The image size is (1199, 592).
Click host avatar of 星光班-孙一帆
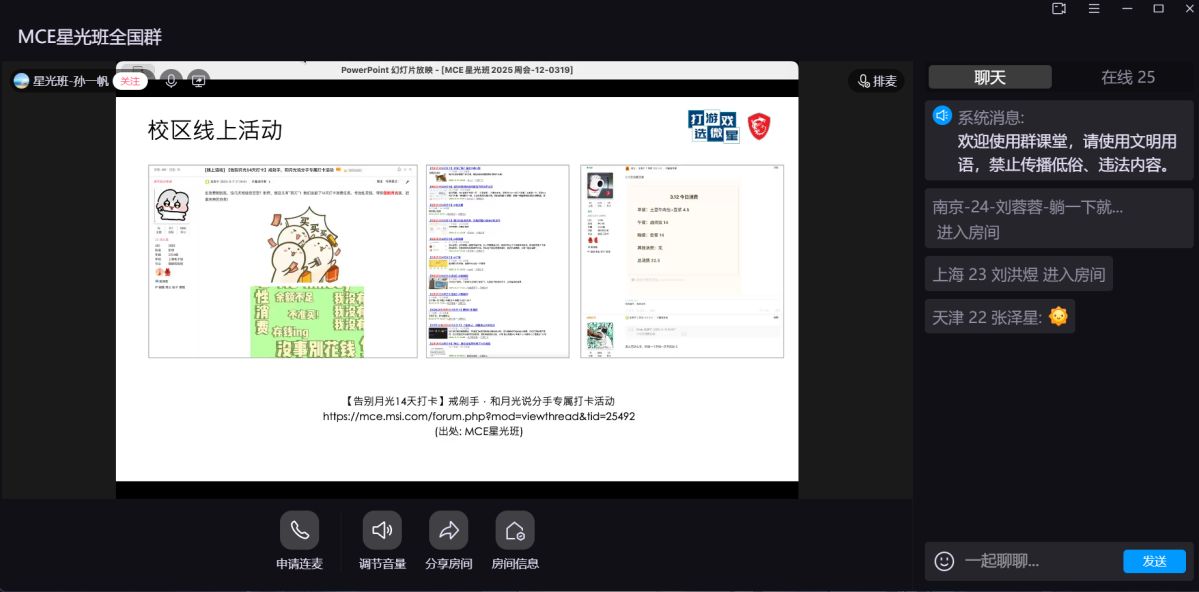[x=21, y=80]
